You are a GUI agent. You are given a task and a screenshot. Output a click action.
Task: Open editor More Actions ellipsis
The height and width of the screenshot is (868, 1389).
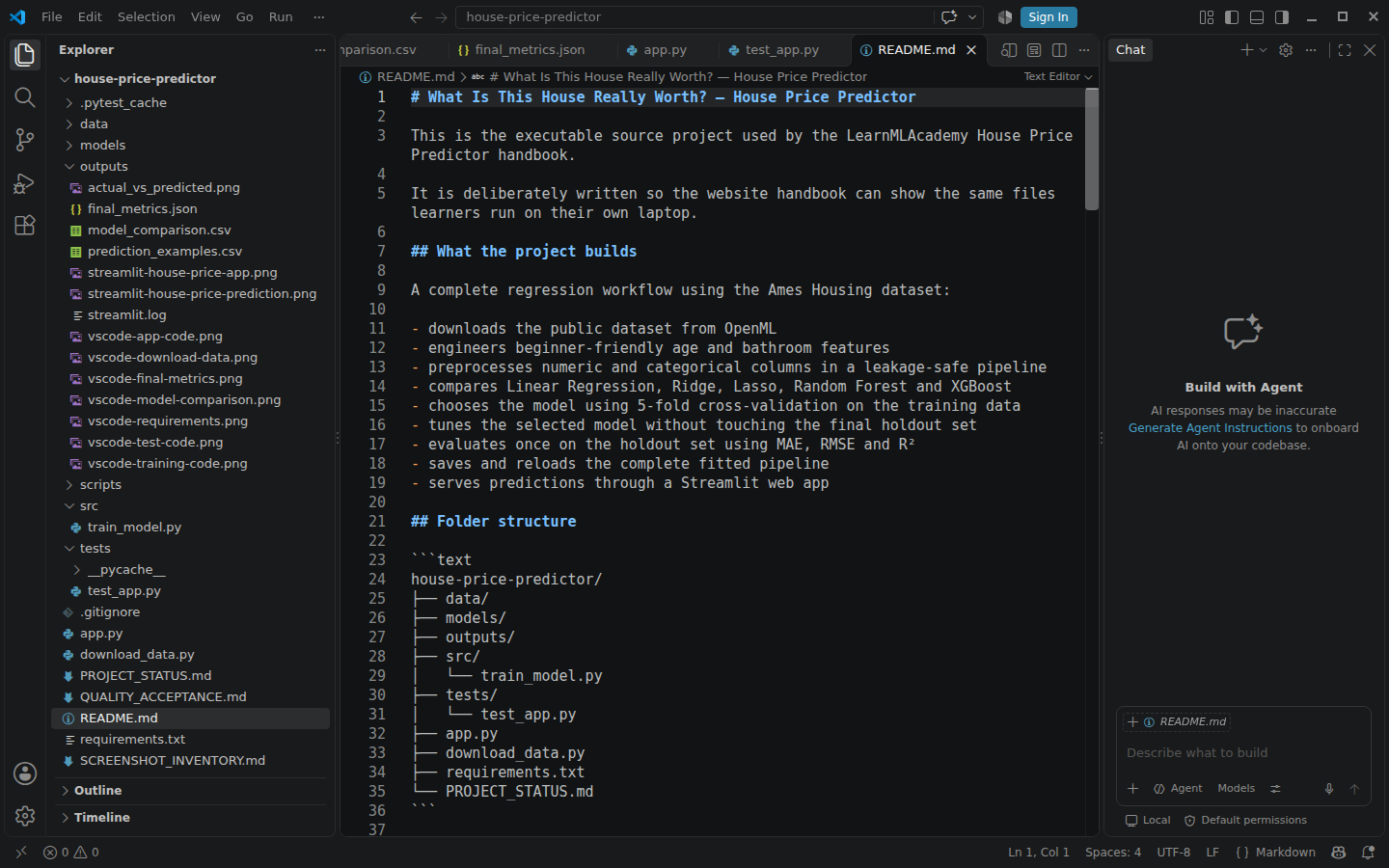(x=1084, y=50)
